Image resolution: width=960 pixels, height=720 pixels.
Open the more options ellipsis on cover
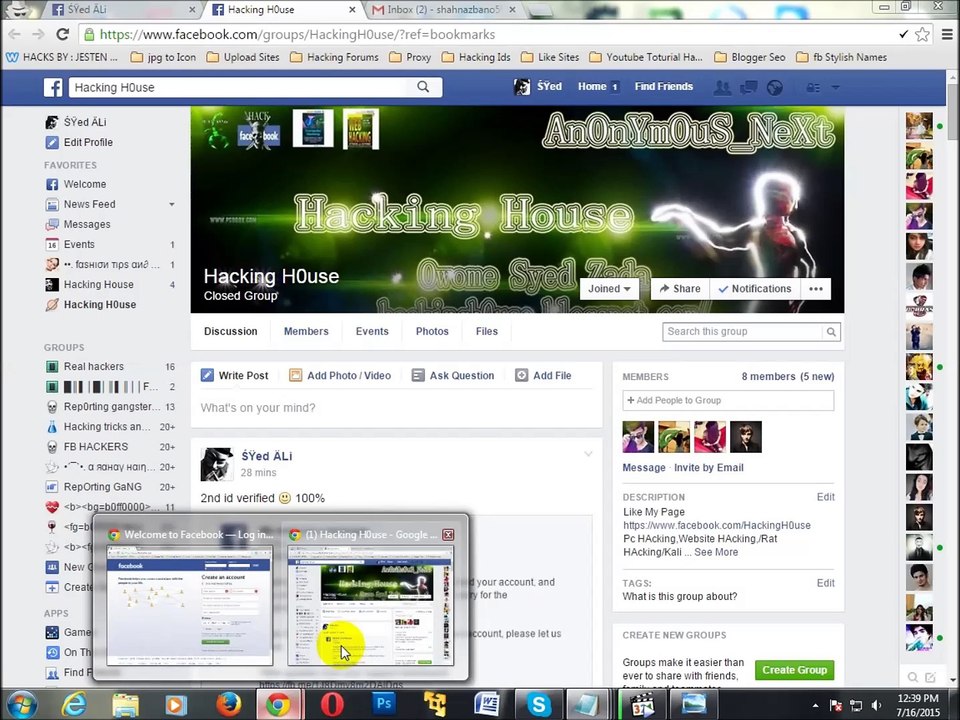point(816,289)
